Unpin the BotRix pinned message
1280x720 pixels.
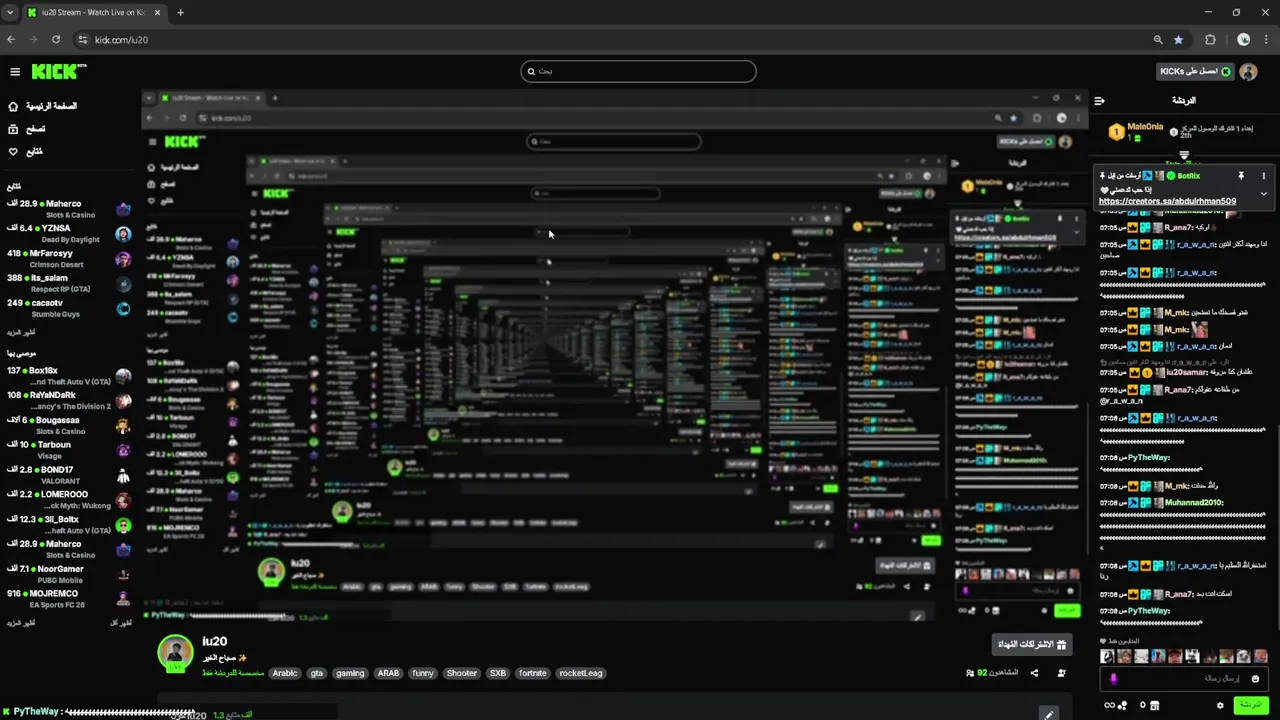coord(1241,176)
